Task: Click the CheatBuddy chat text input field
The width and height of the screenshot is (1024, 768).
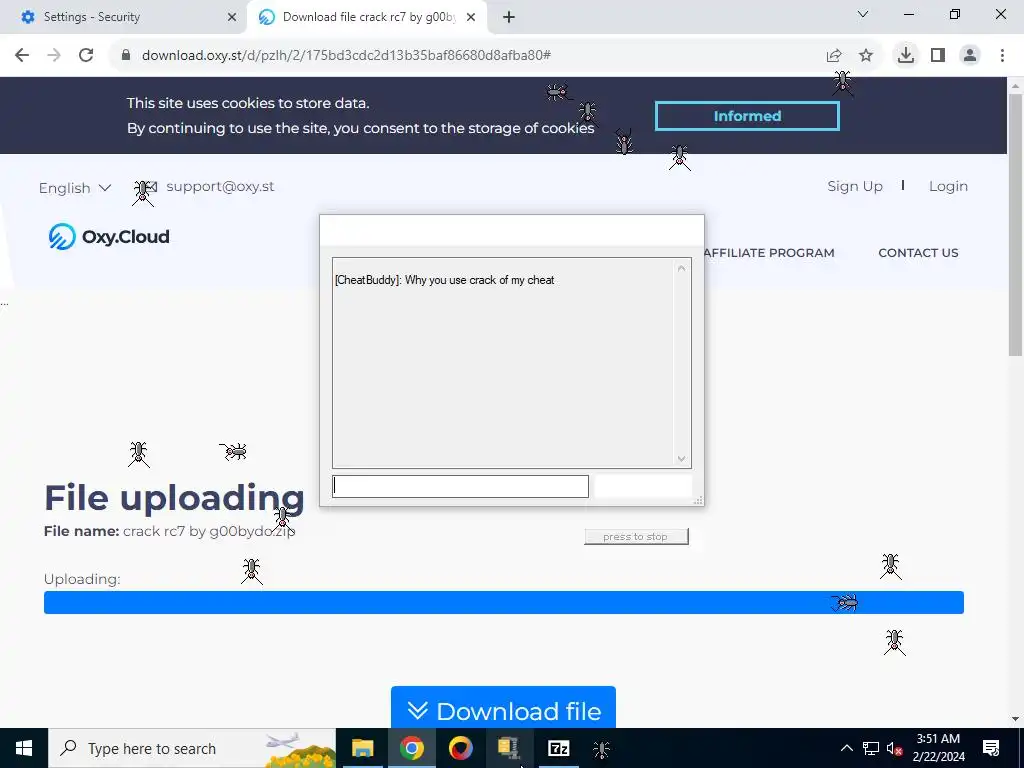Action: (x=460, y=487)
